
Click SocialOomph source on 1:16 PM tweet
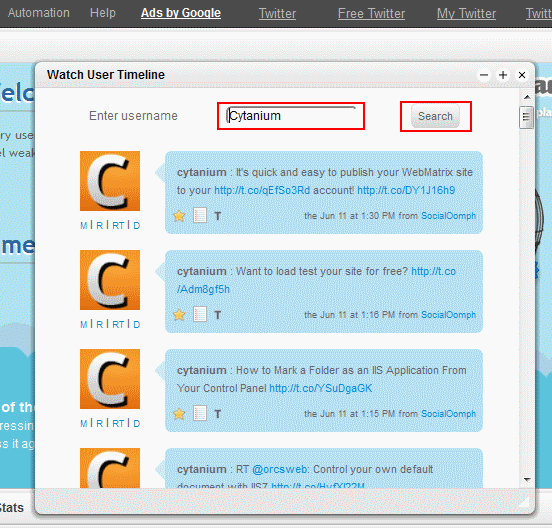(448, 315)
